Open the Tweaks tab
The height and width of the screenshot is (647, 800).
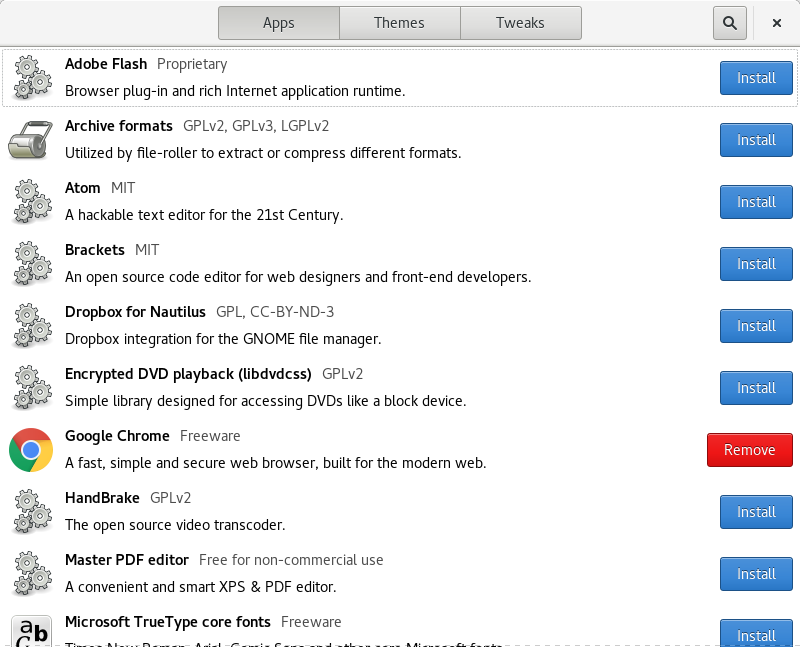pos(520,23)
